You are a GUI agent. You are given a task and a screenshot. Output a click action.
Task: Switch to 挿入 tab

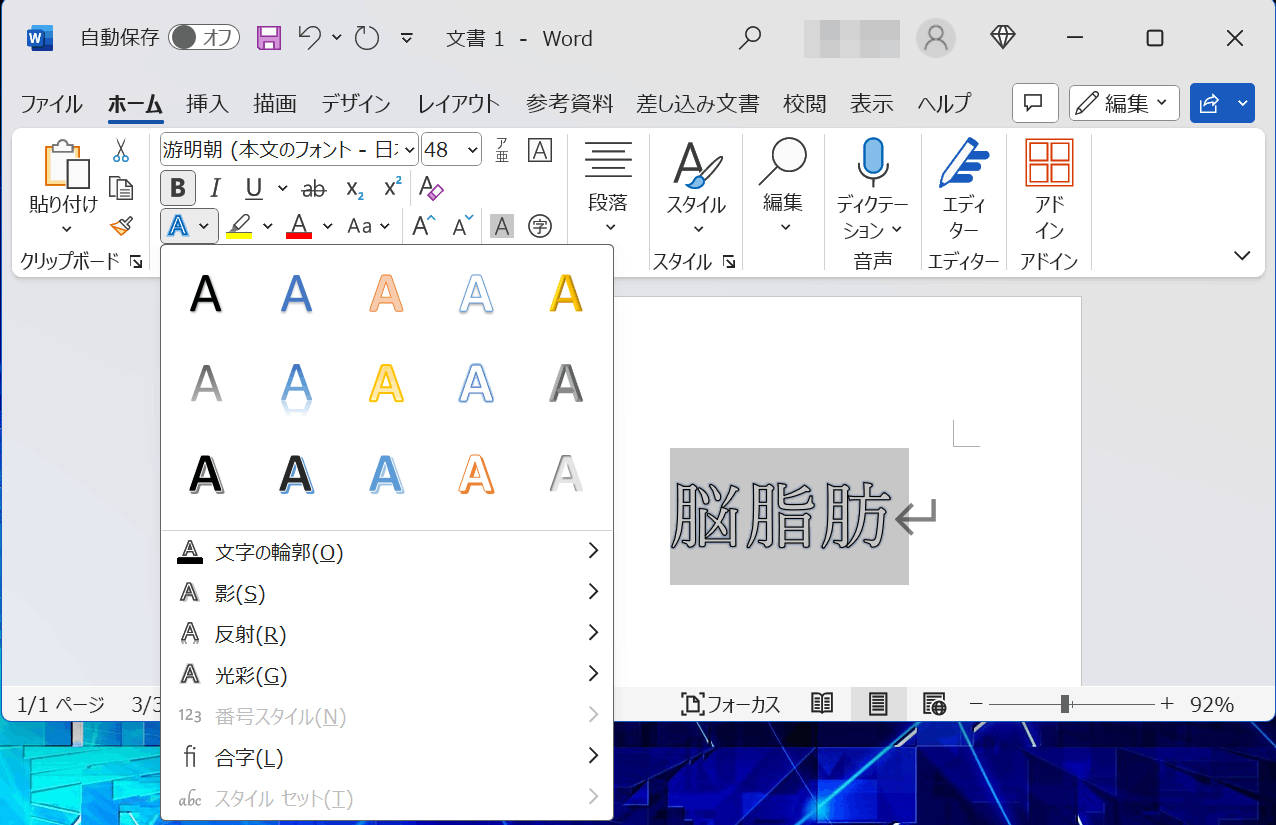pos(207,104)
